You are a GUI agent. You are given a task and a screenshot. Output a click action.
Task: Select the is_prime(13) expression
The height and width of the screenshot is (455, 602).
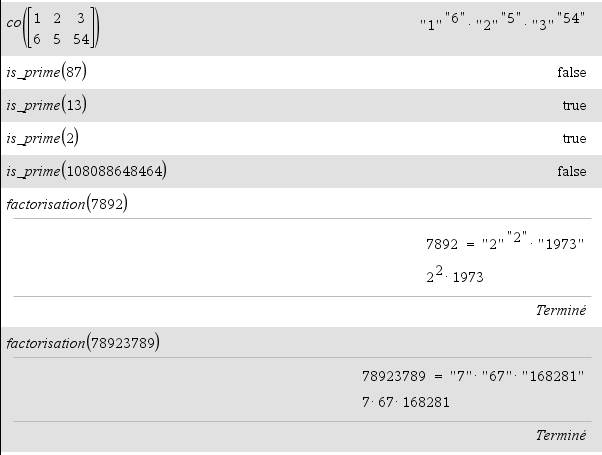(46, 105)
